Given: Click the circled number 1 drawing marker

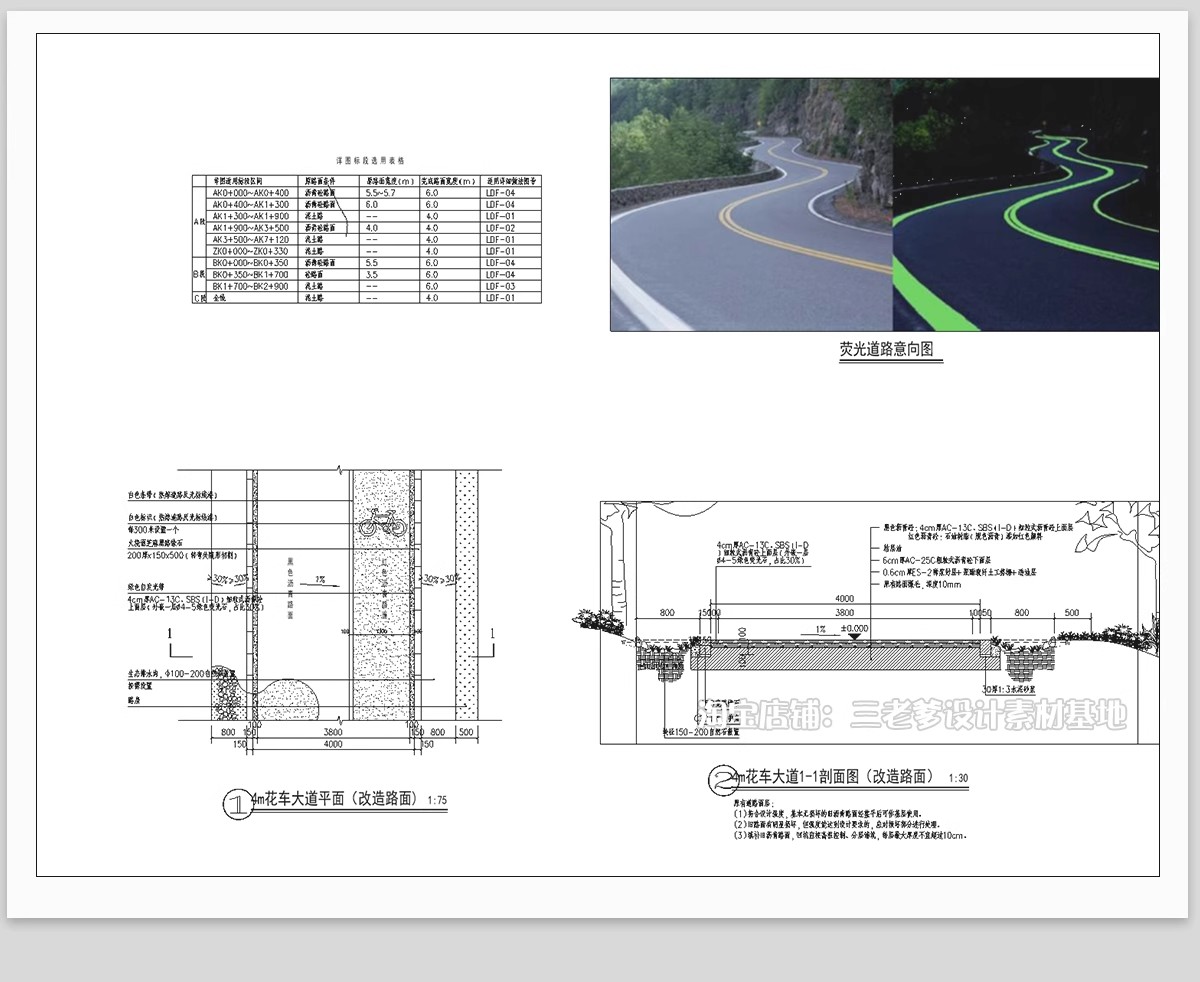Looking at the screenshot, I should click(238, 804).
